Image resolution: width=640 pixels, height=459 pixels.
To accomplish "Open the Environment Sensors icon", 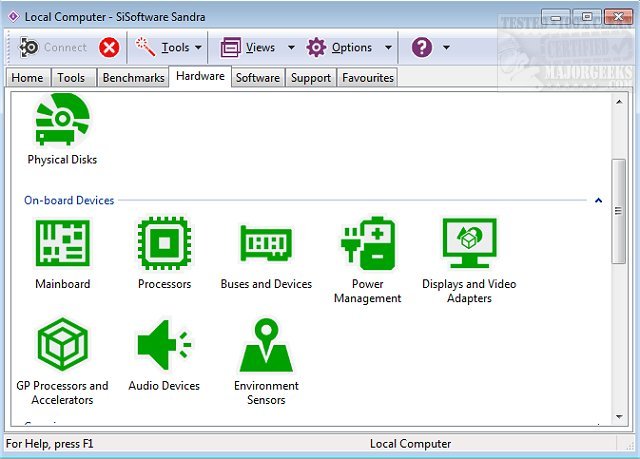I will 266,345.
